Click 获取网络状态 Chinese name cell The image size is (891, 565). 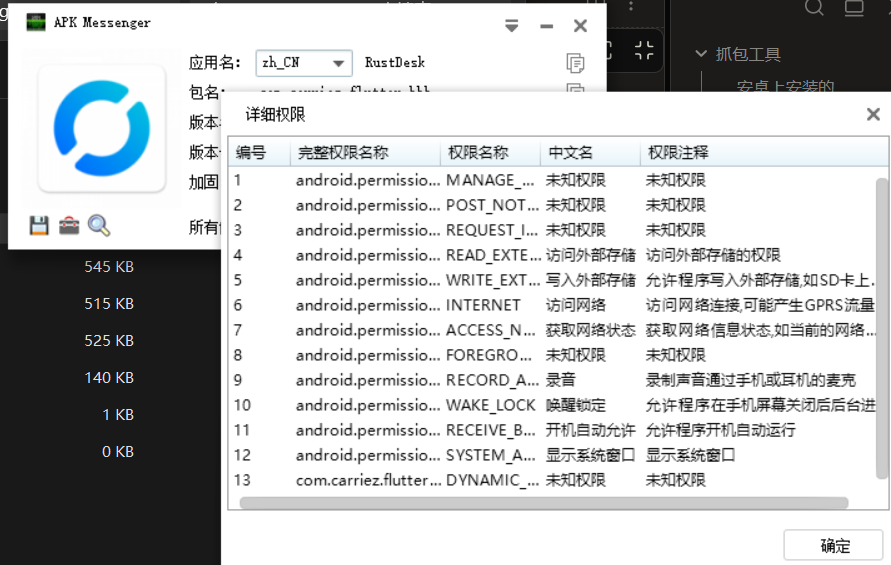(590, 330)
